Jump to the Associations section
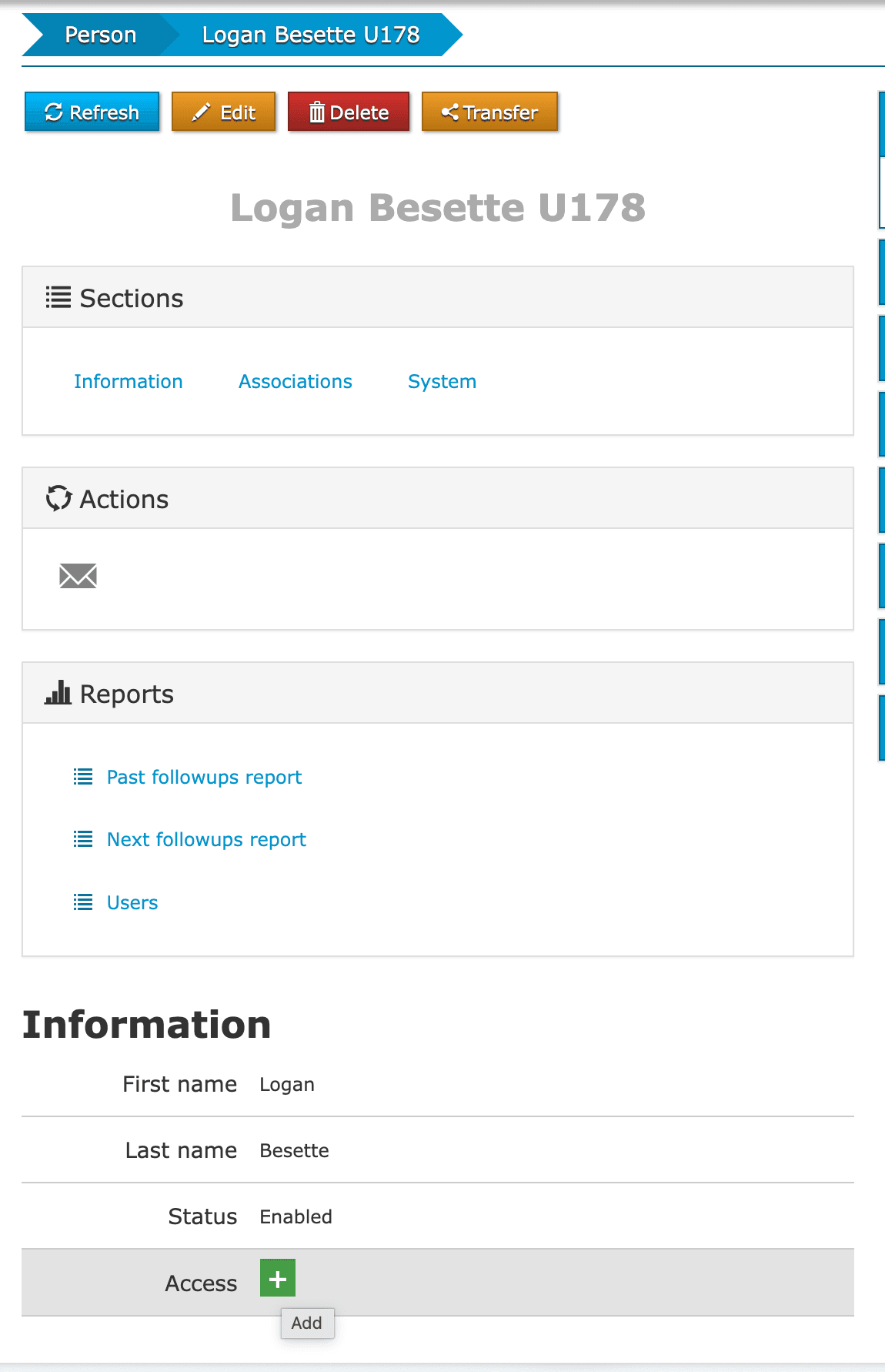Screen dimensions: 885x1372 pos(296,382)
